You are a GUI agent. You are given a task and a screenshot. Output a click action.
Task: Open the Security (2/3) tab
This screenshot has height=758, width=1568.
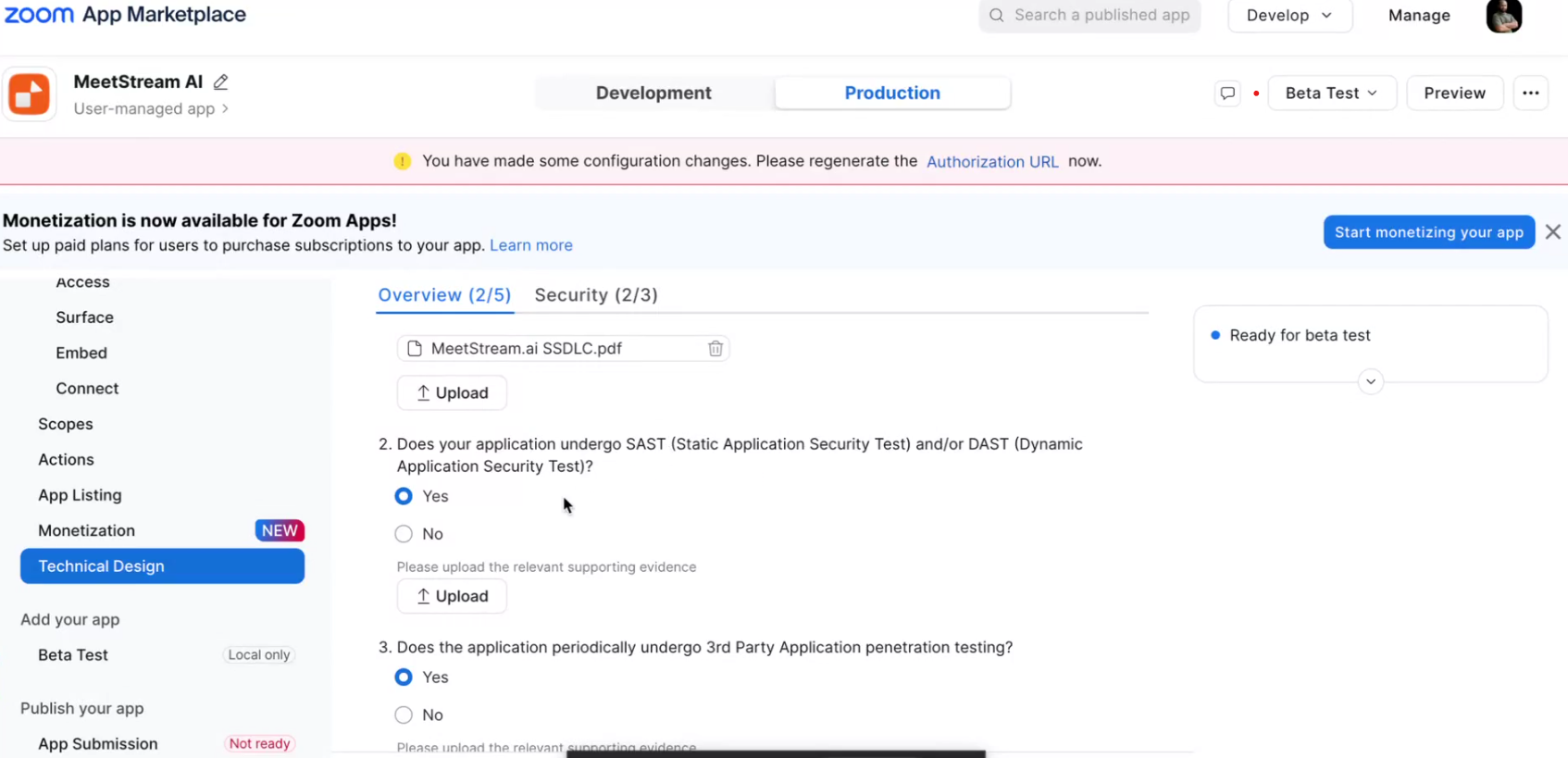(596, 295)
